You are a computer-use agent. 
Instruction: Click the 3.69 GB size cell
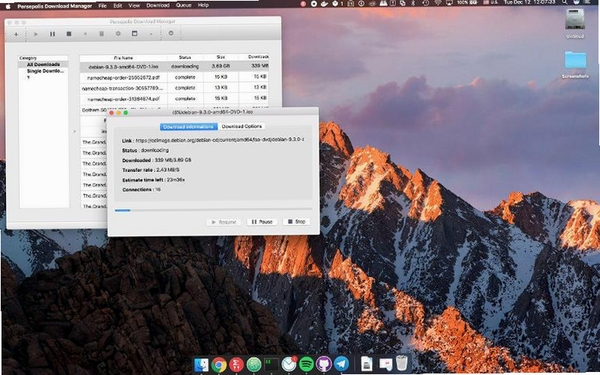pos(221,66)
